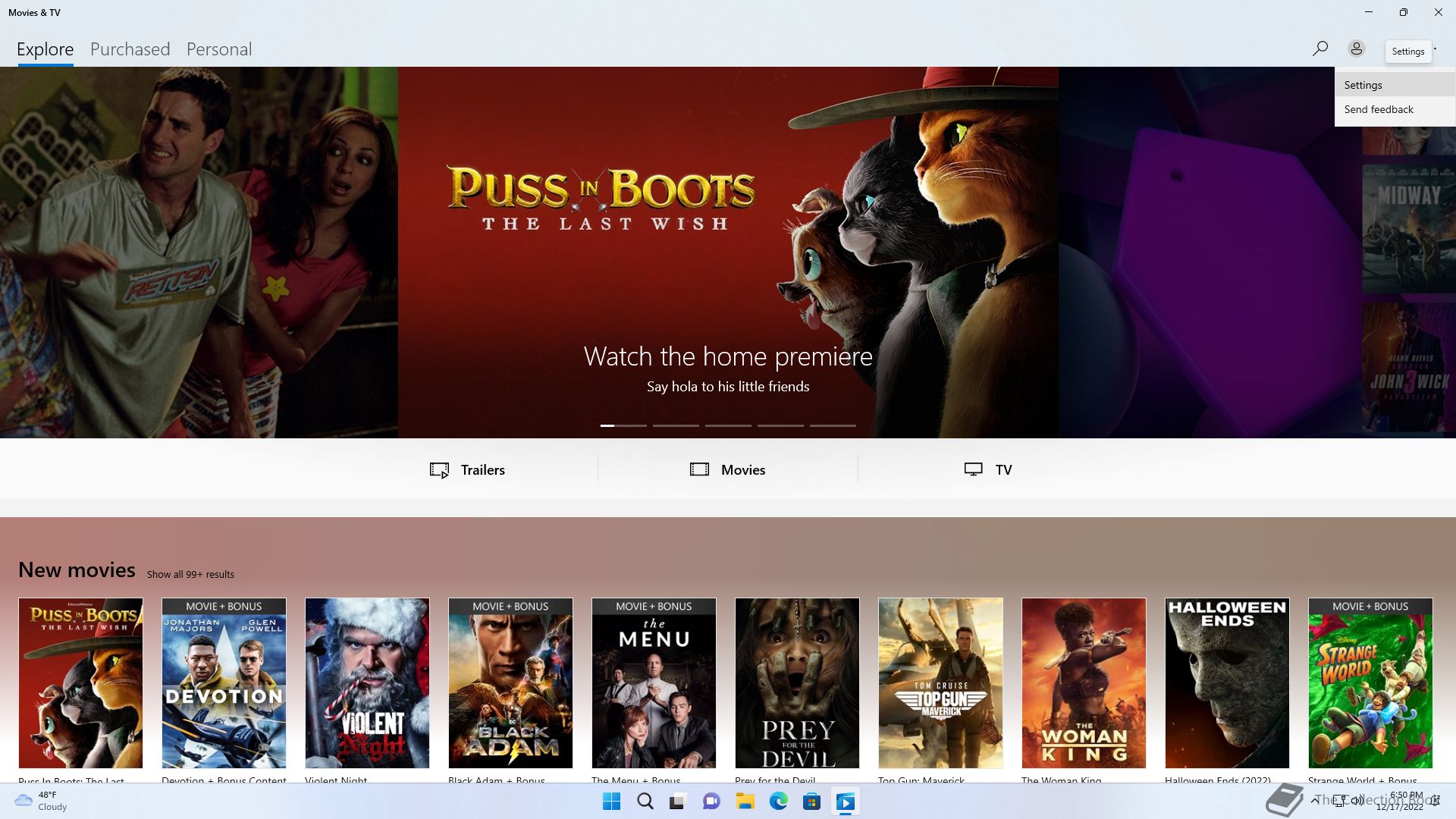Open the Halloween Ends poster
This screenshot has width=1456, height=819.
(x=1227, y=683)
